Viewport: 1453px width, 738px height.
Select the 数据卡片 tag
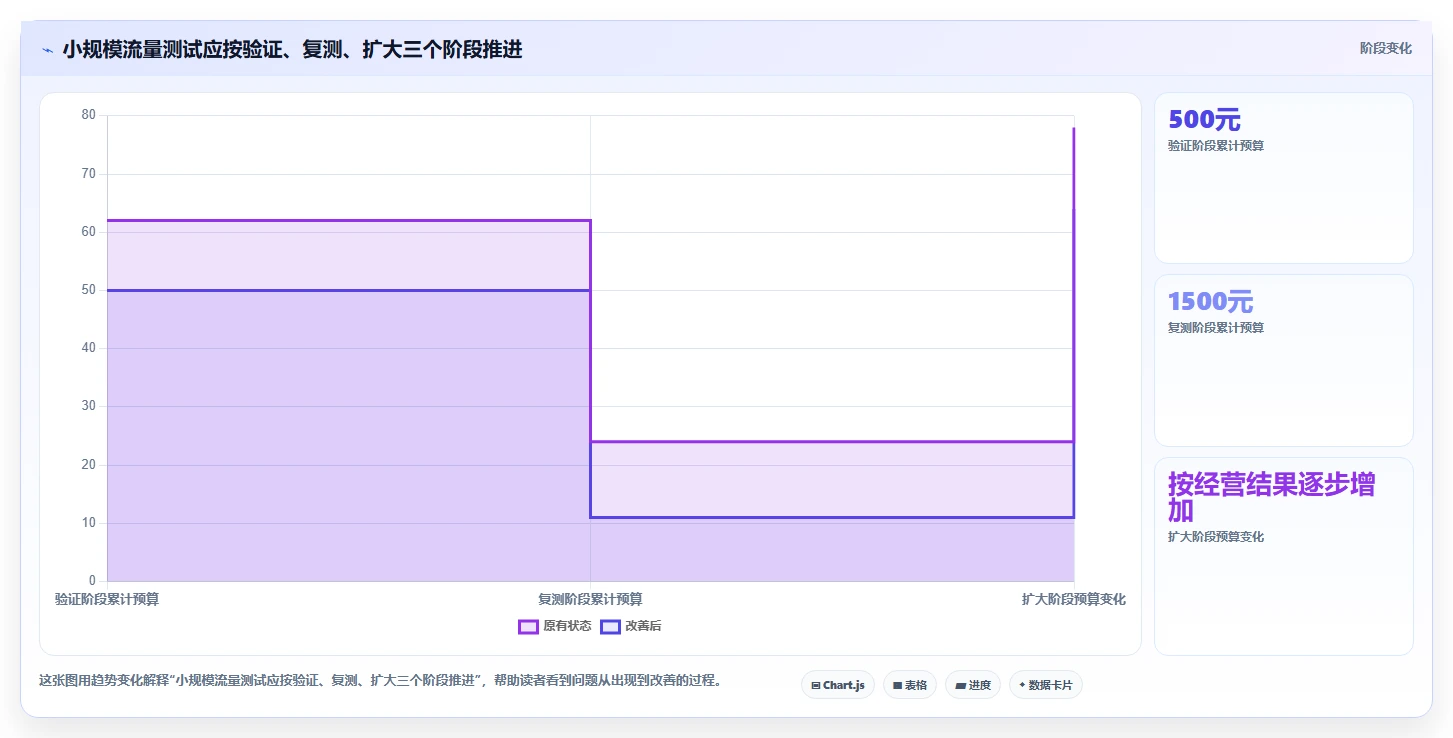[x=1046, y=685]
